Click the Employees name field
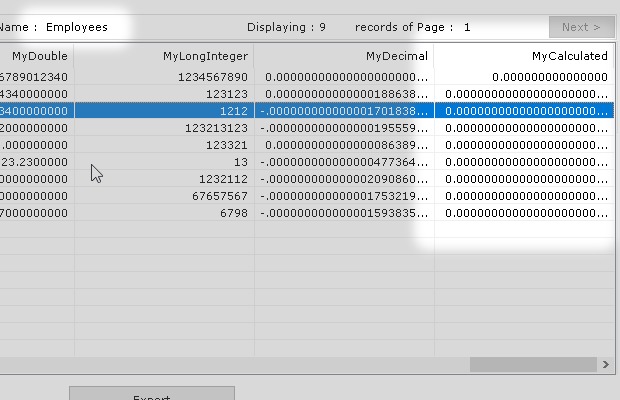This screenshot has width=620, height=400. [x=77, y=27]
